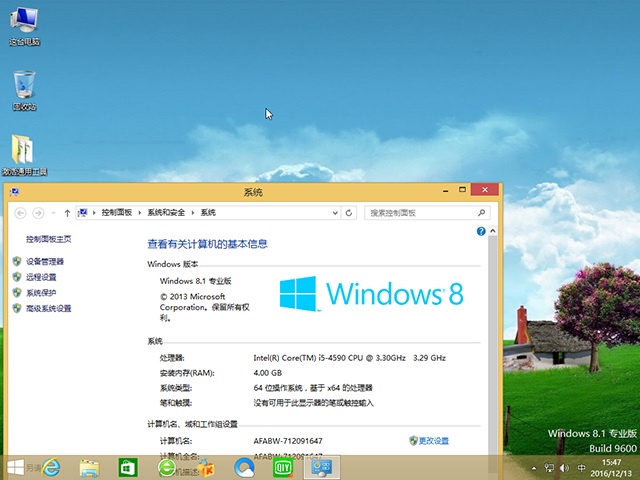Go back with the System window back arrow

click(20, 213)
